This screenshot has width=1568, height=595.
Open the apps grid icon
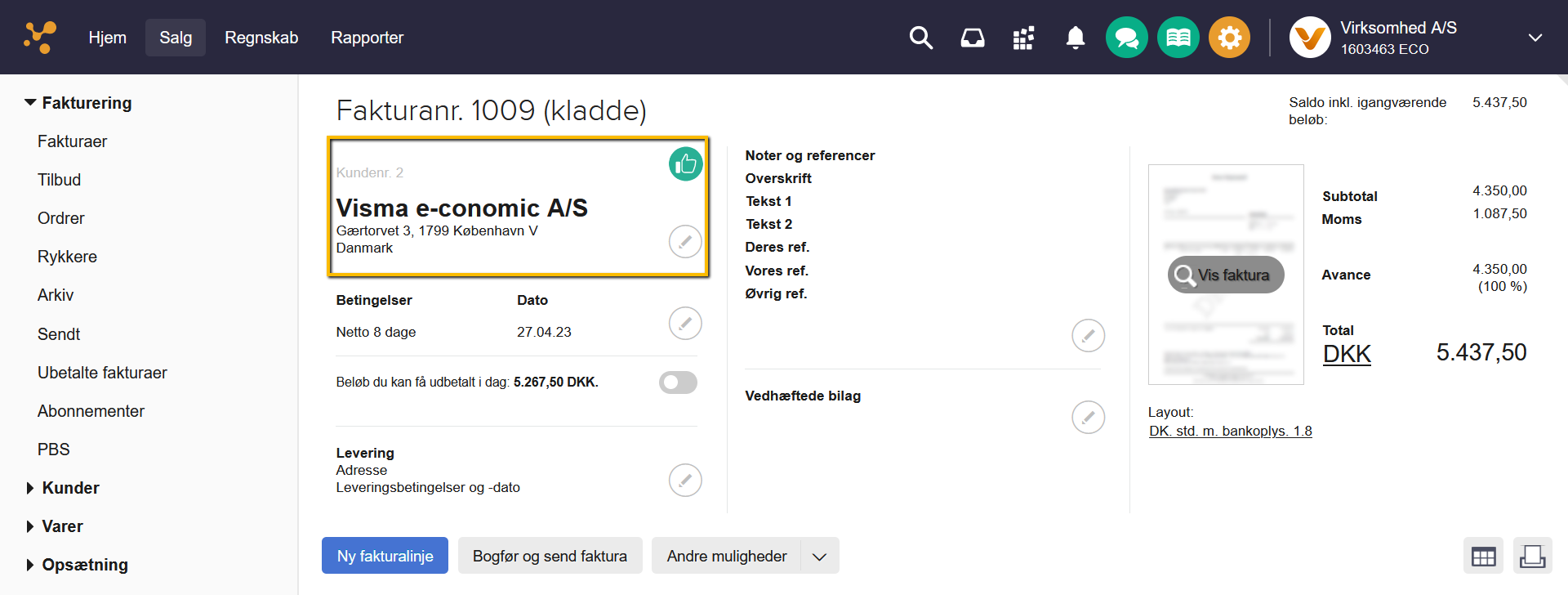pyautogui.click(x=1023, y=38)
